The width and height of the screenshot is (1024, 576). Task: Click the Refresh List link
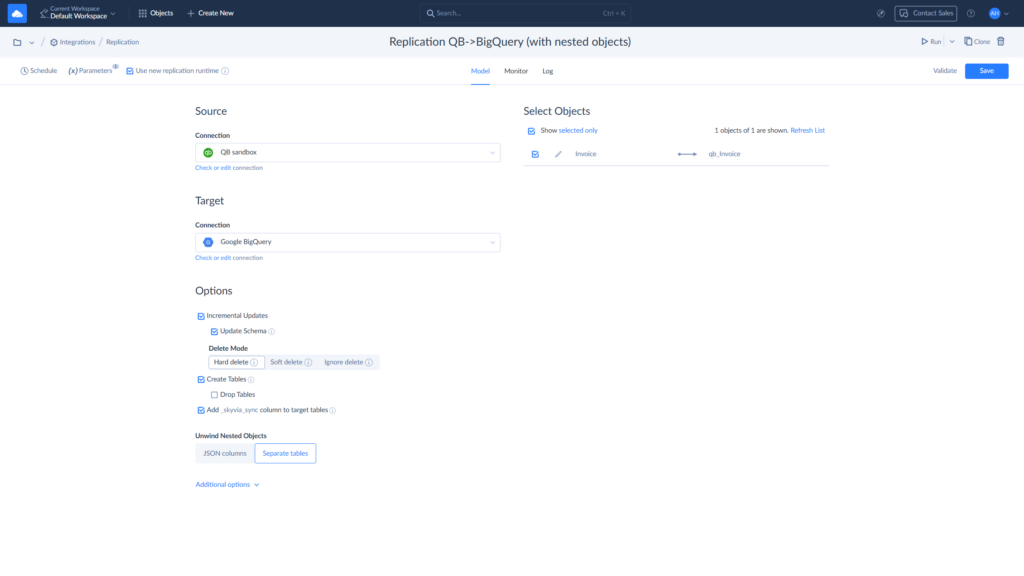(807, 130)
